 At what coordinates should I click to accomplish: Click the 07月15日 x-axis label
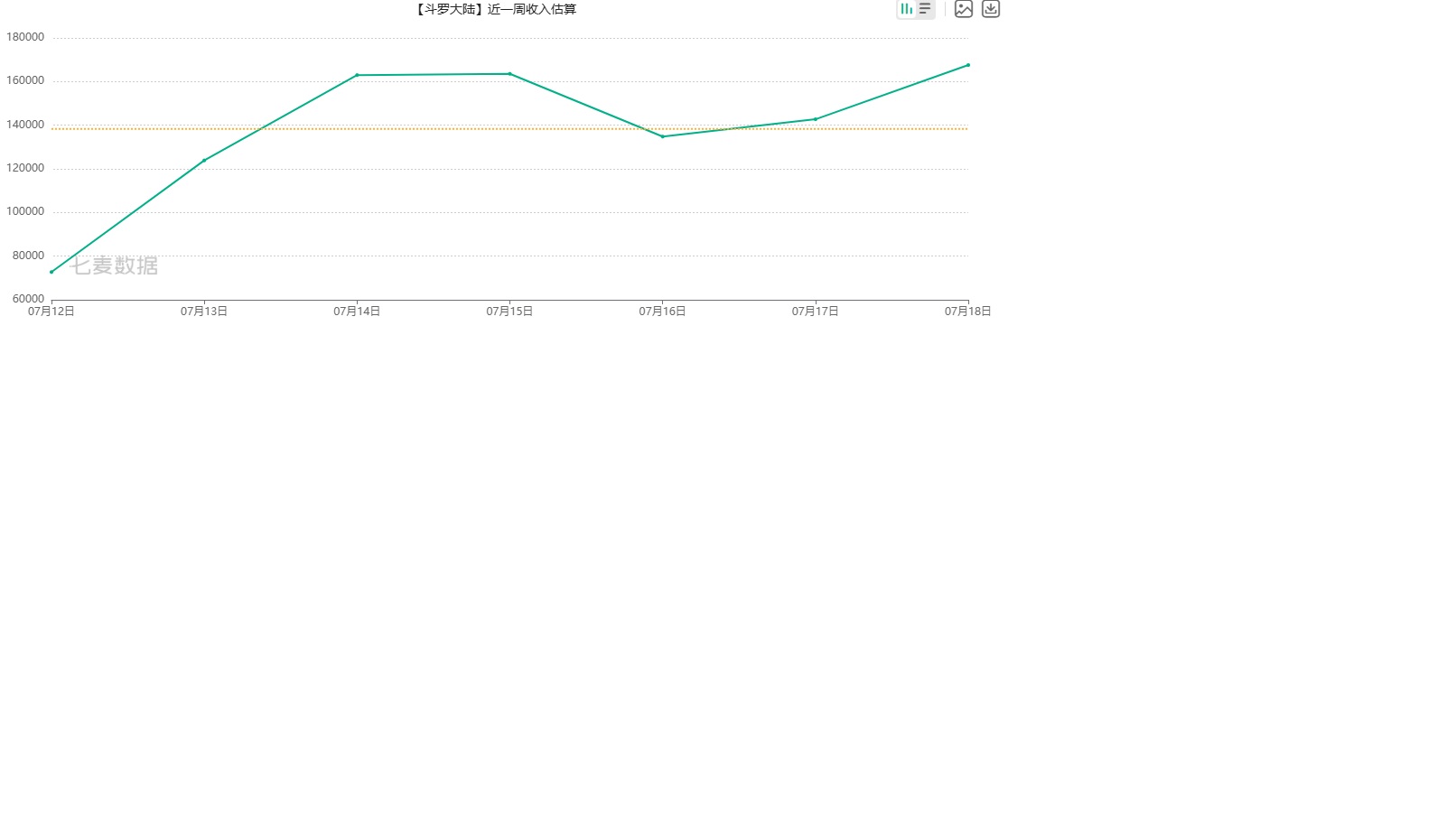click(509, 312)
